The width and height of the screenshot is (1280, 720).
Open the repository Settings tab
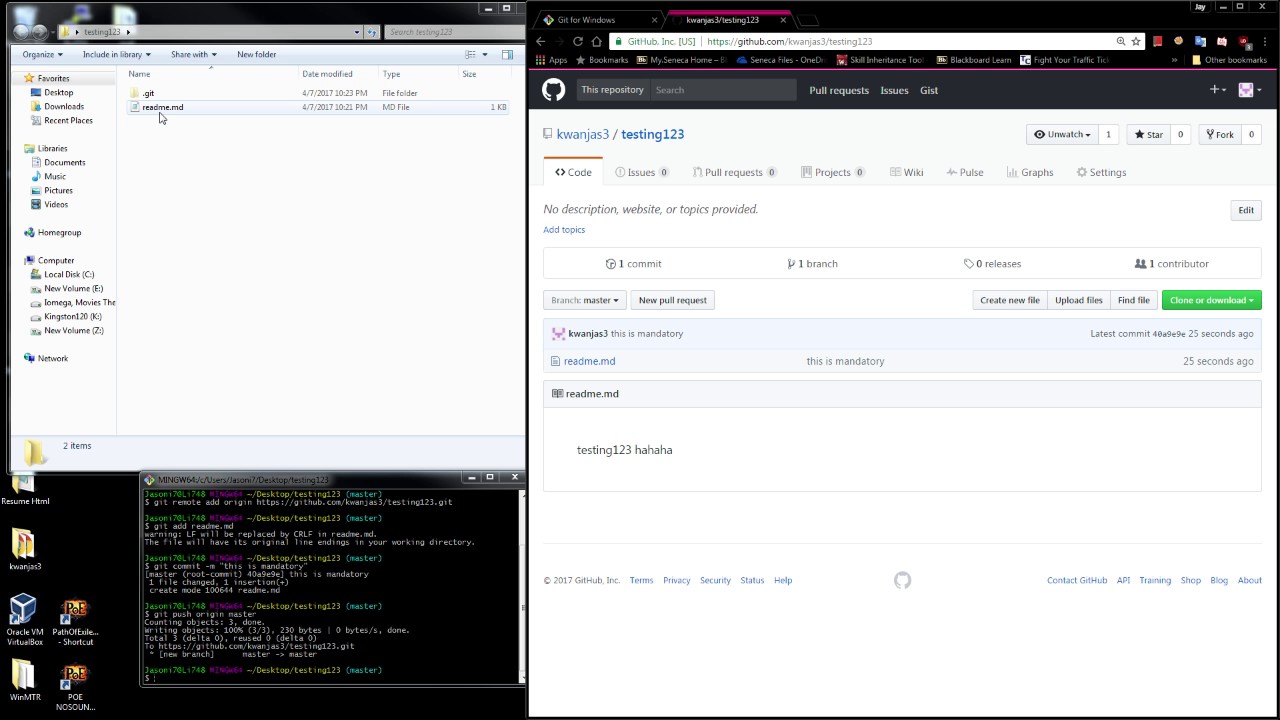click(x=1101, y=172)
